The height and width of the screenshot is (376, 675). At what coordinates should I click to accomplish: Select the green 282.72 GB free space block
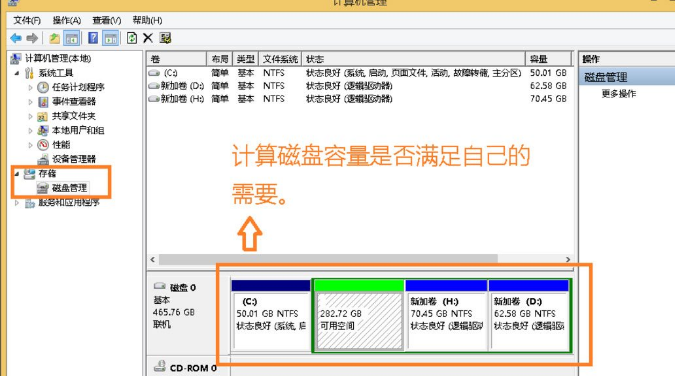(x=359, y=316)
